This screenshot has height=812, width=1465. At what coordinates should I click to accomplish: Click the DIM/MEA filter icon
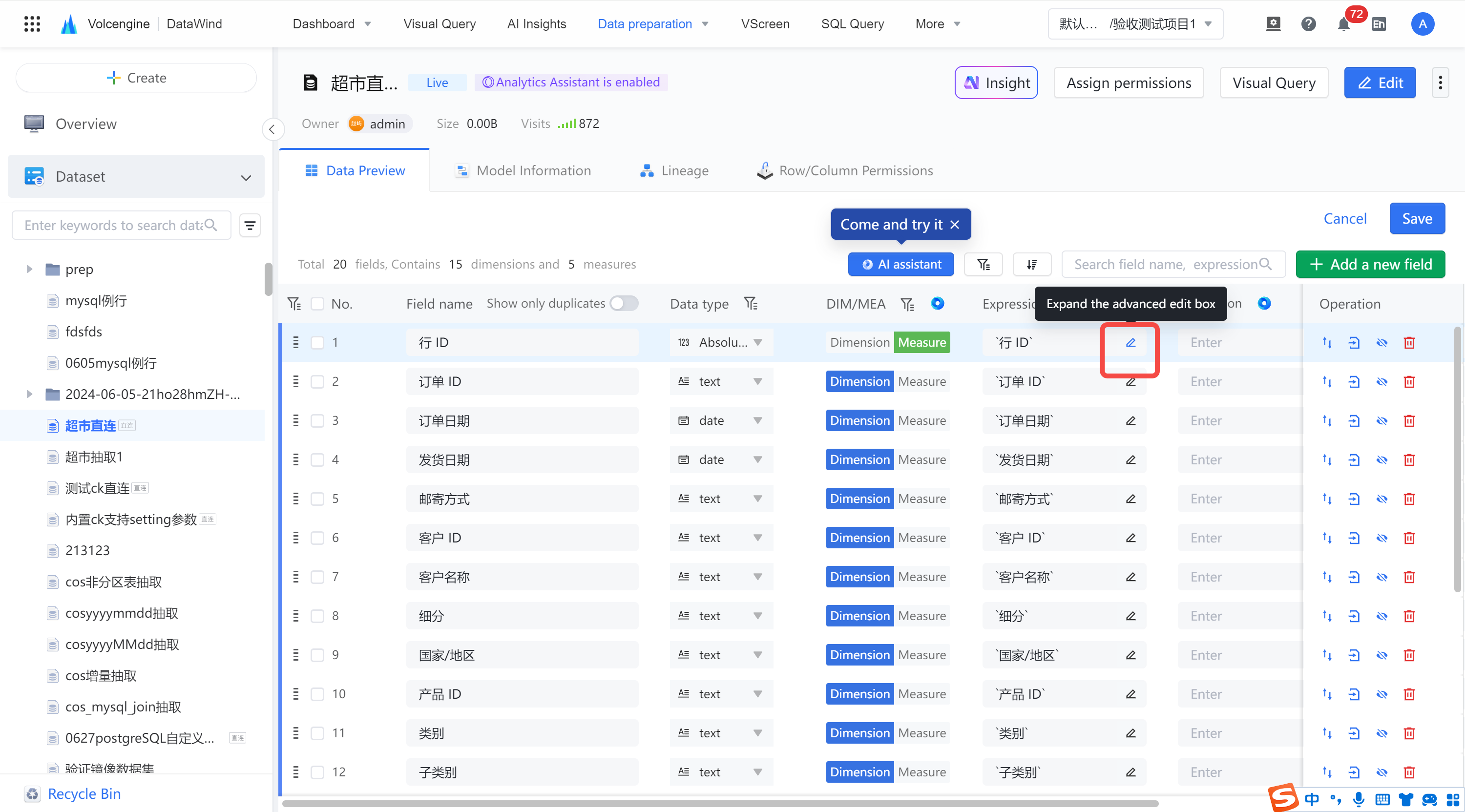tap(907, 304)
